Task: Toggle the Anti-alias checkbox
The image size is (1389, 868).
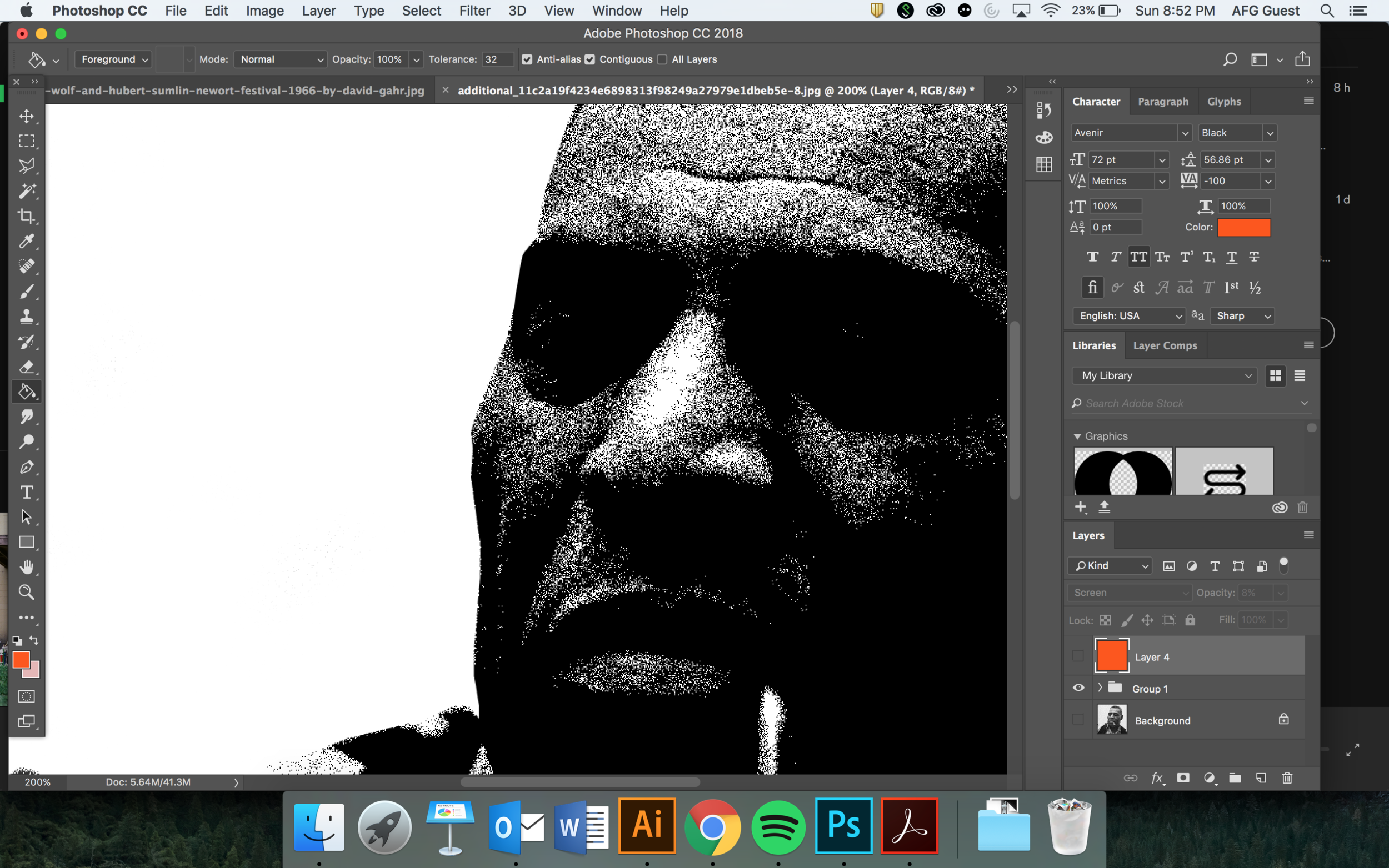Action: click(x=527, y=59)
